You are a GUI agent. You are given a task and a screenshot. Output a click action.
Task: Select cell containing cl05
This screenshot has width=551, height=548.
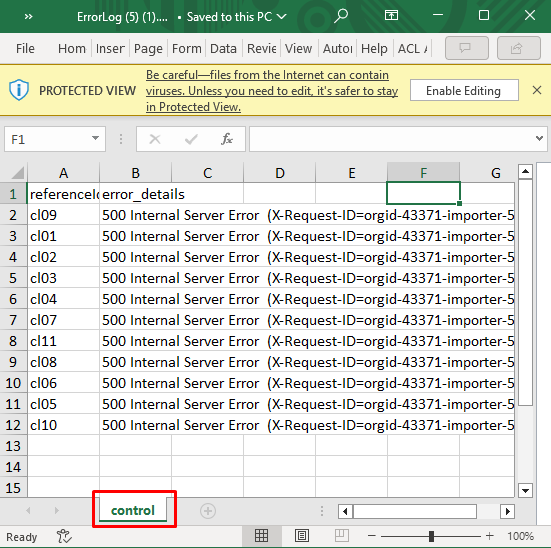tap(63, 404)
